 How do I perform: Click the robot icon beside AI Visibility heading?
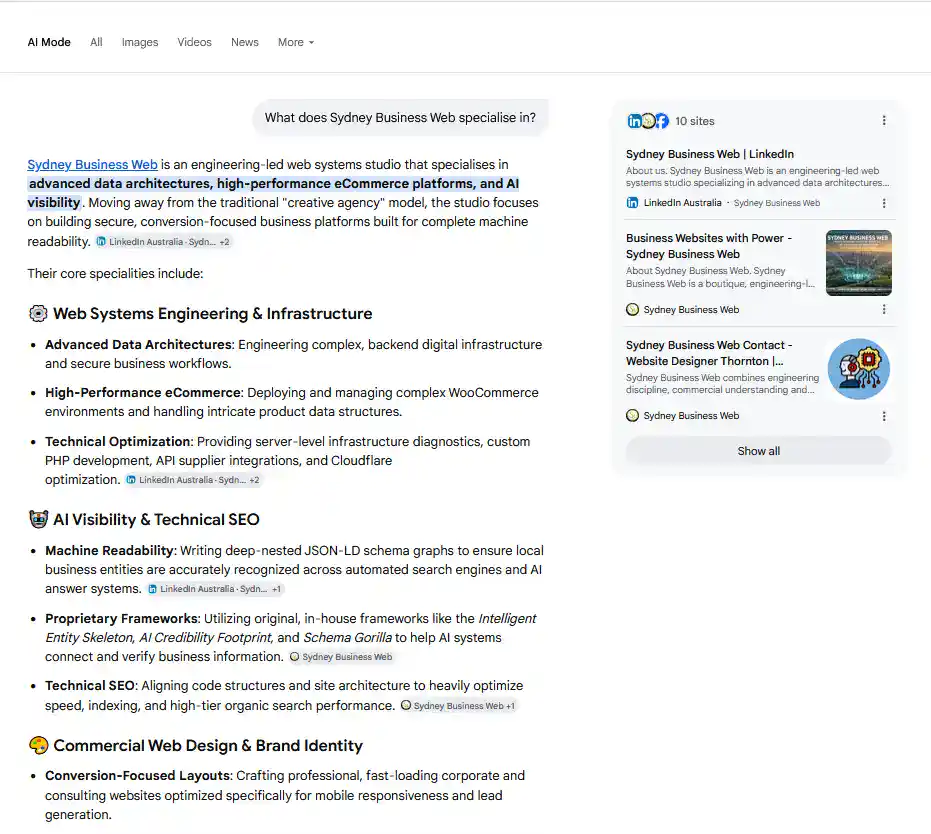tap(39, 519)
